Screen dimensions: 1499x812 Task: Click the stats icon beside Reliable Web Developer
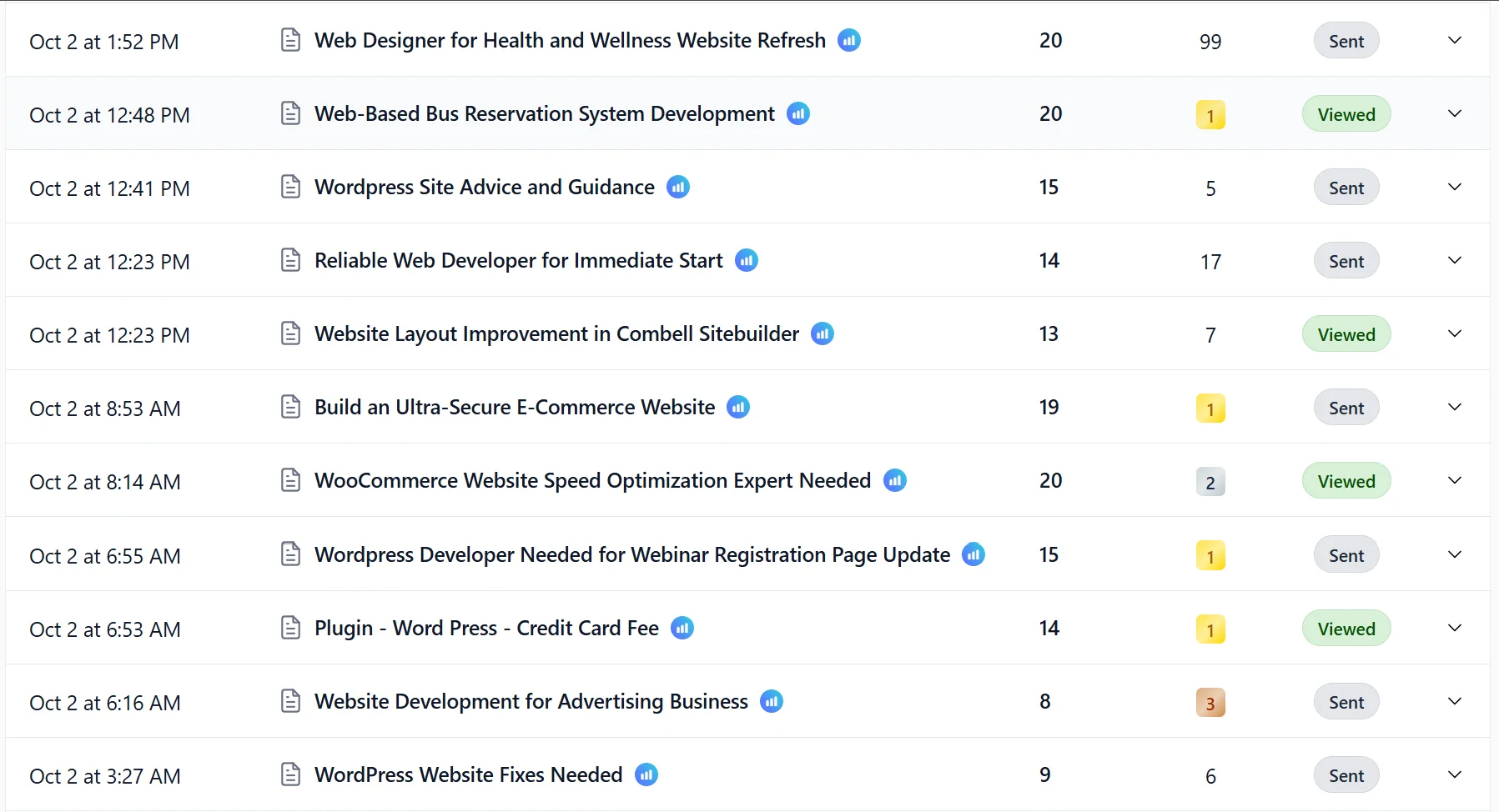point(747,260)
